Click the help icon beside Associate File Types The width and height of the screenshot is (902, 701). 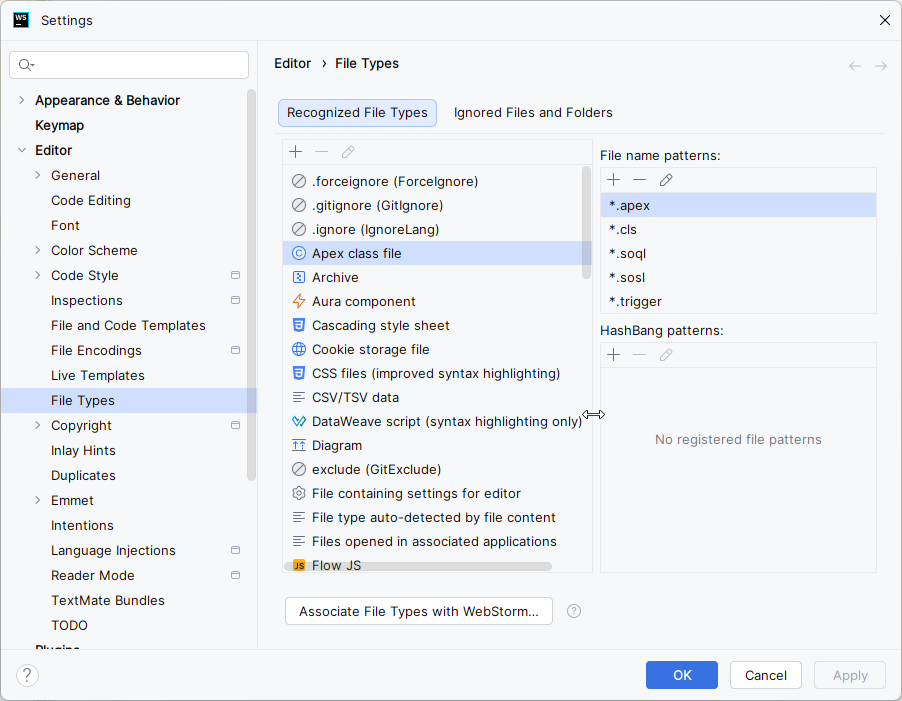pos(574,611)
